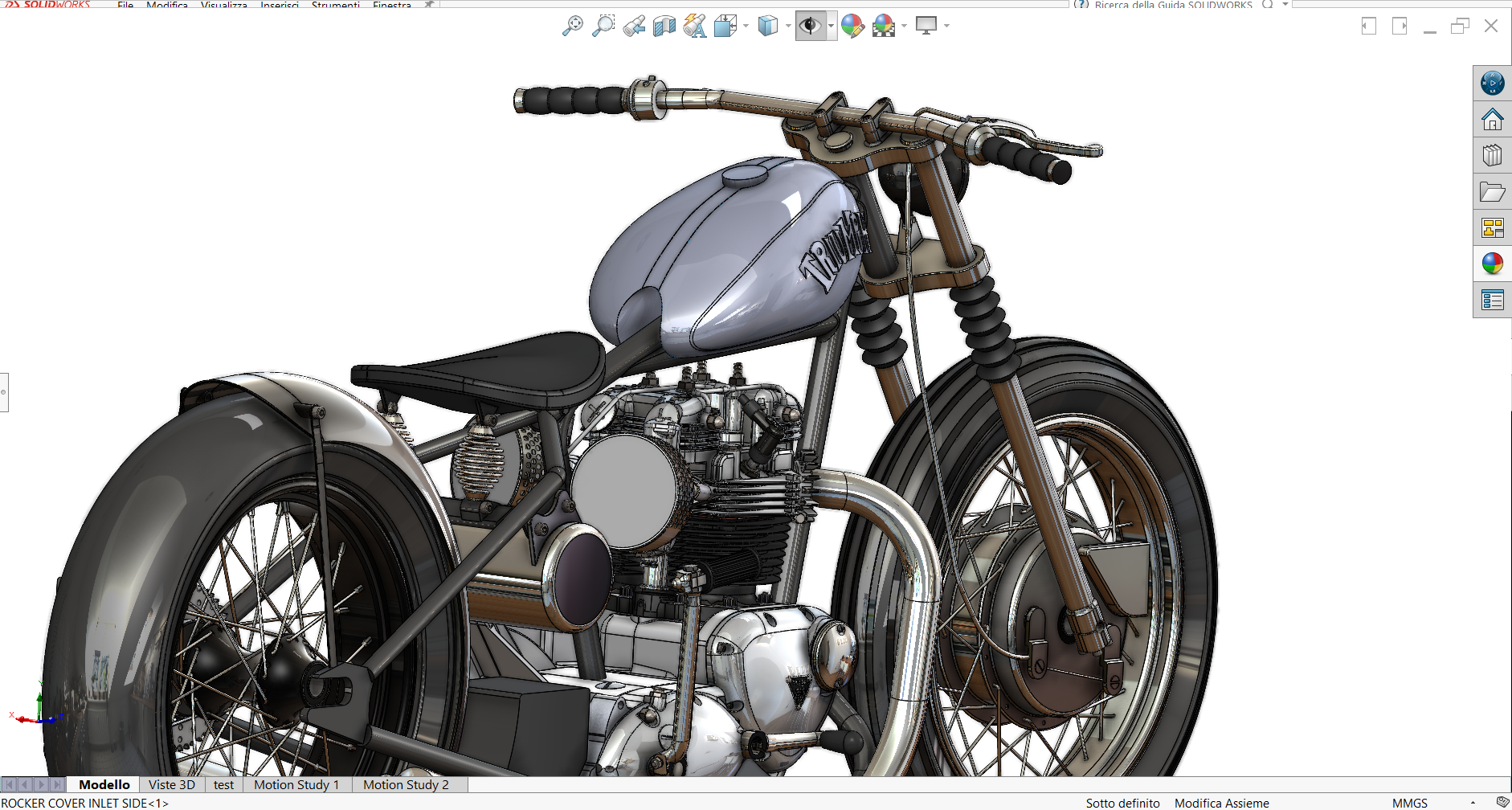
Task: Step to the next tab arrow
Action: [x=41, y=785]
